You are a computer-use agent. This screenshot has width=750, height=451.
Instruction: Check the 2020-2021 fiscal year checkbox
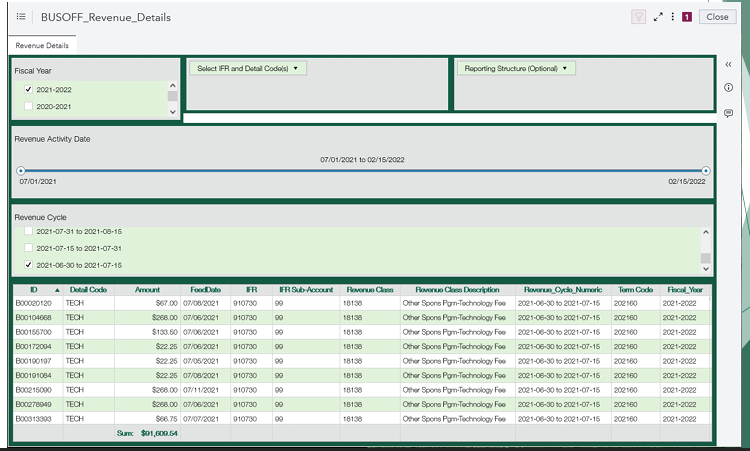tap(28, 106)
